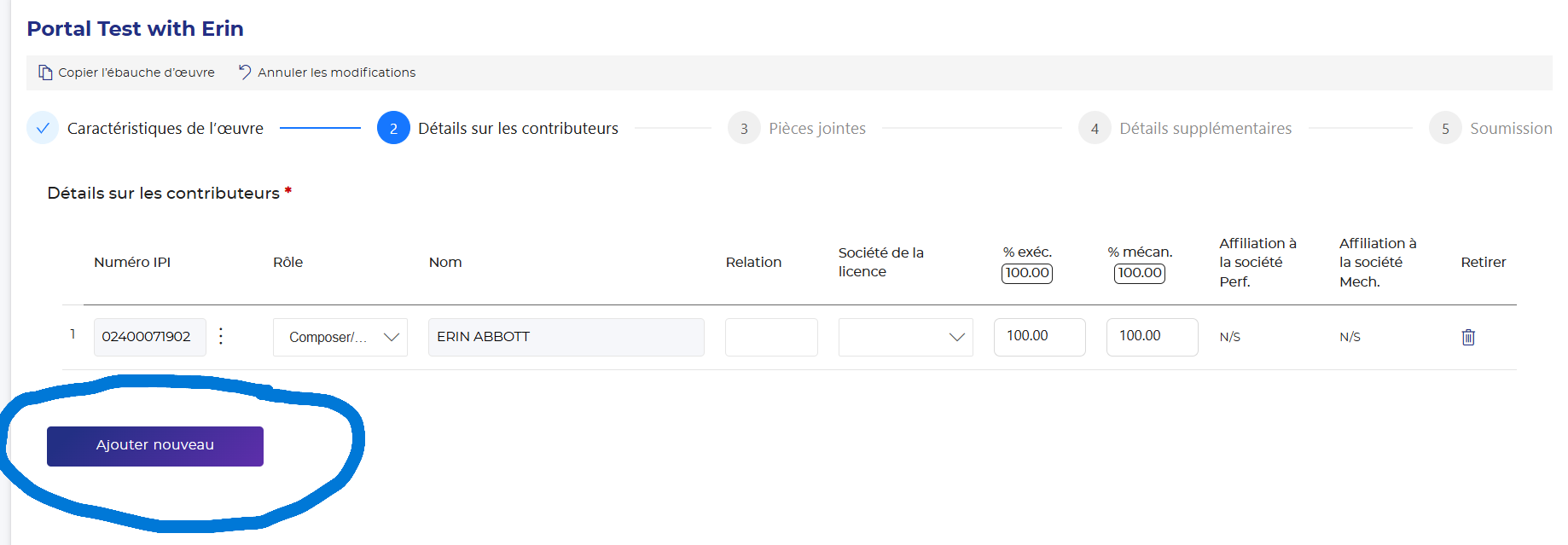Screen dimensions: 1568x545
Task: Click Annuler les modifications link
Action: [337, 72]
